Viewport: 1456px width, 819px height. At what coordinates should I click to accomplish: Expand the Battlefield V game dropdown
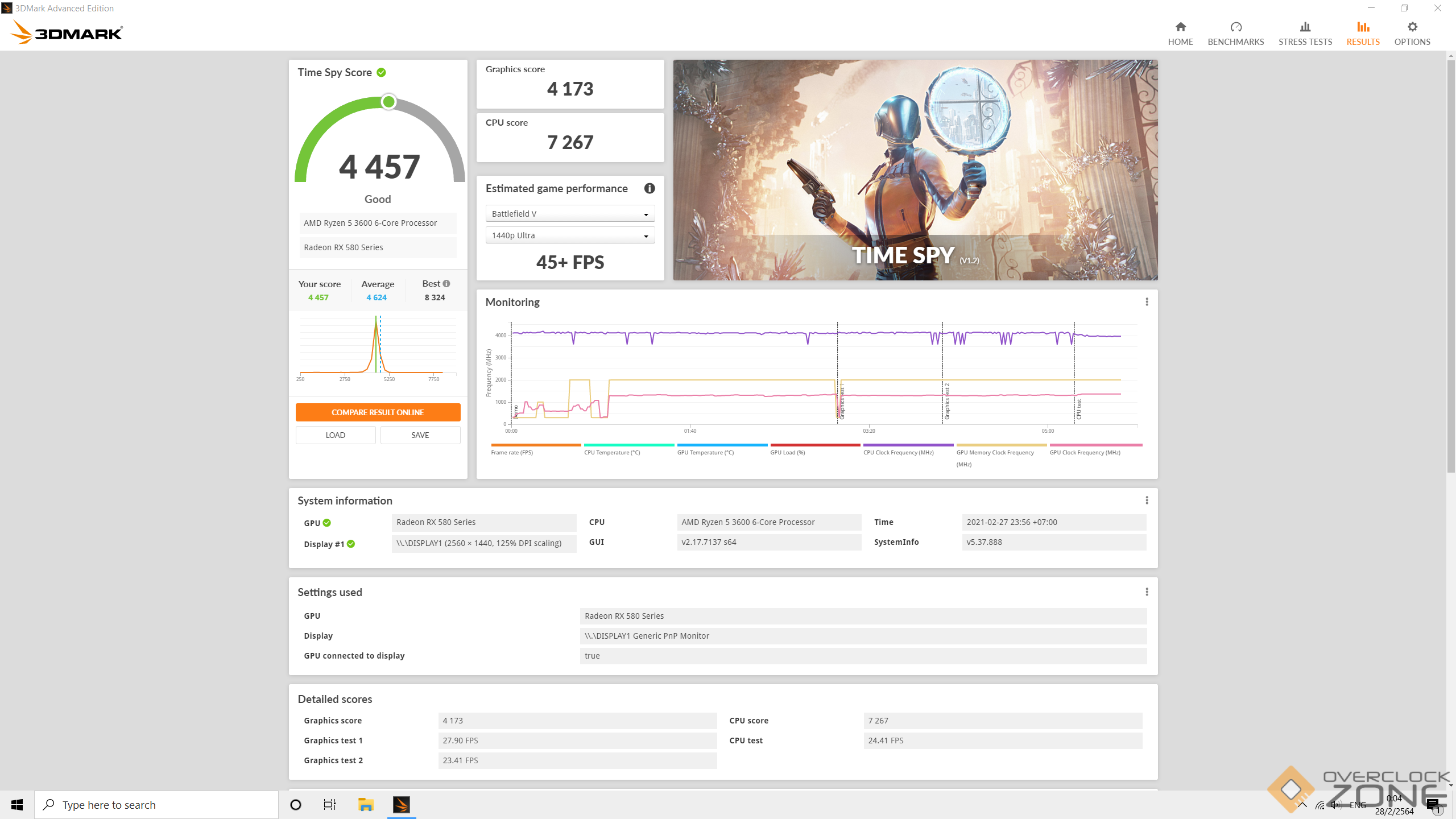(570, 214)
